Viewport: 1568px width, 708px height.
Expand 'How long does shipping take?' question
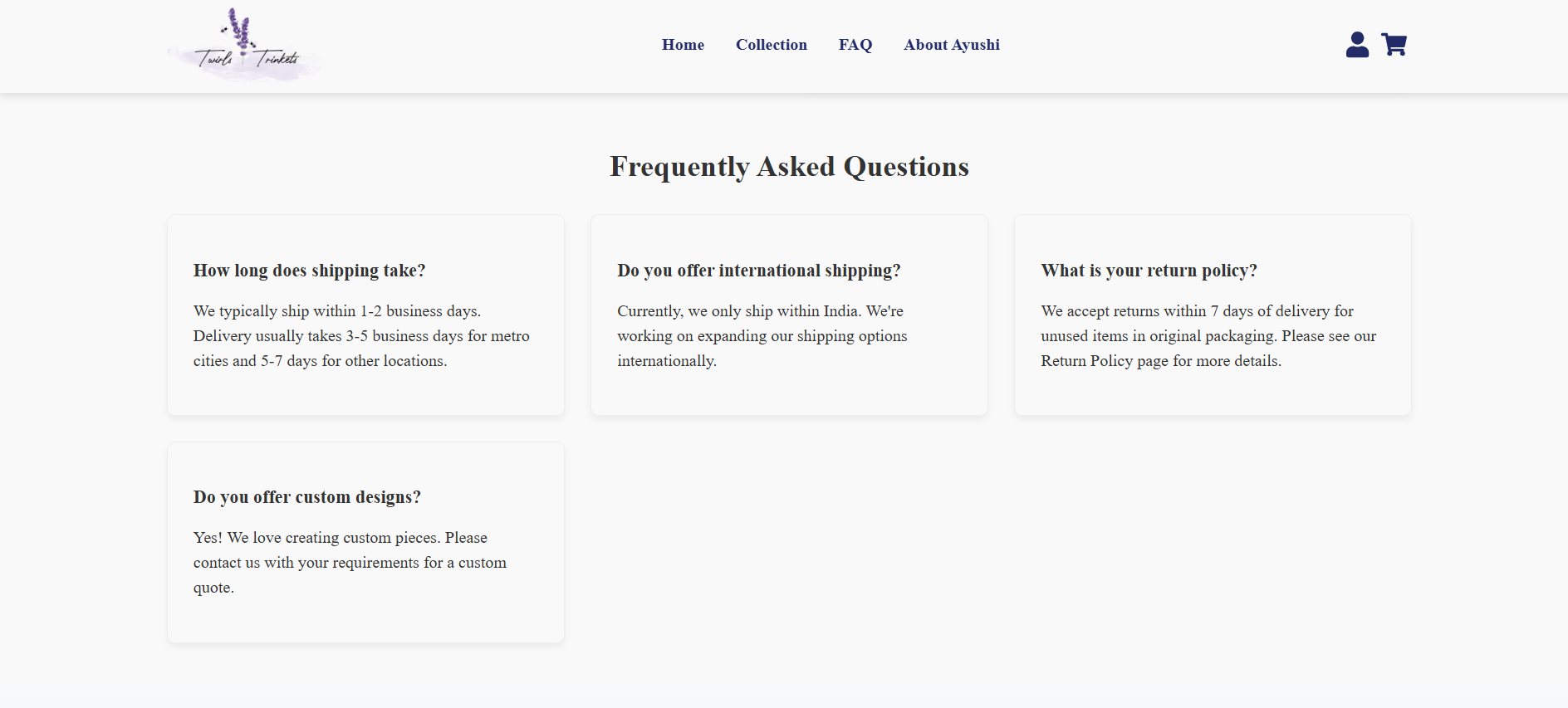(x=309, y=271)
